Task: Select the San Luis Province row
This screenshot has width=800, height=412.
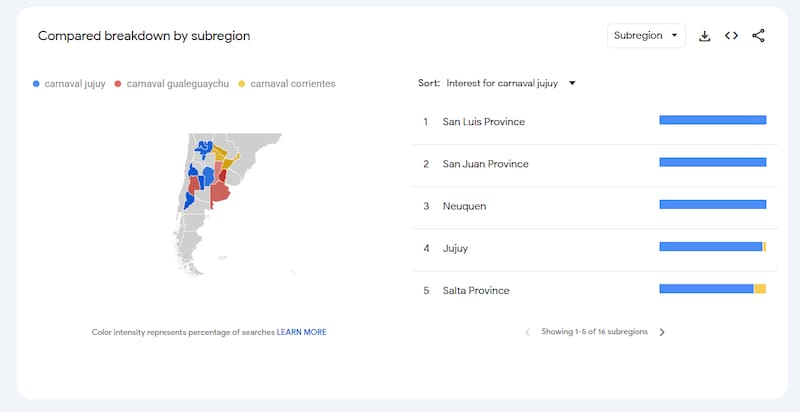Action: pos(483,122)
